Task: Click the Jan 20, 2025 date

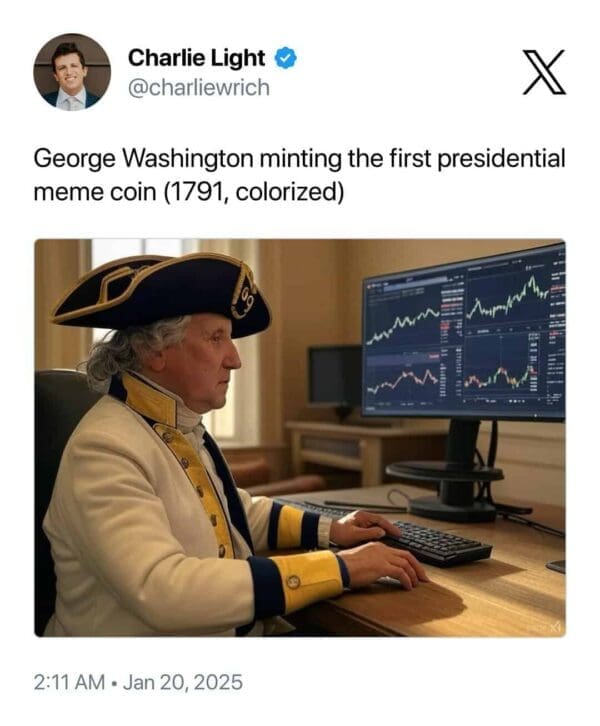Action: (x=183, y=682)
